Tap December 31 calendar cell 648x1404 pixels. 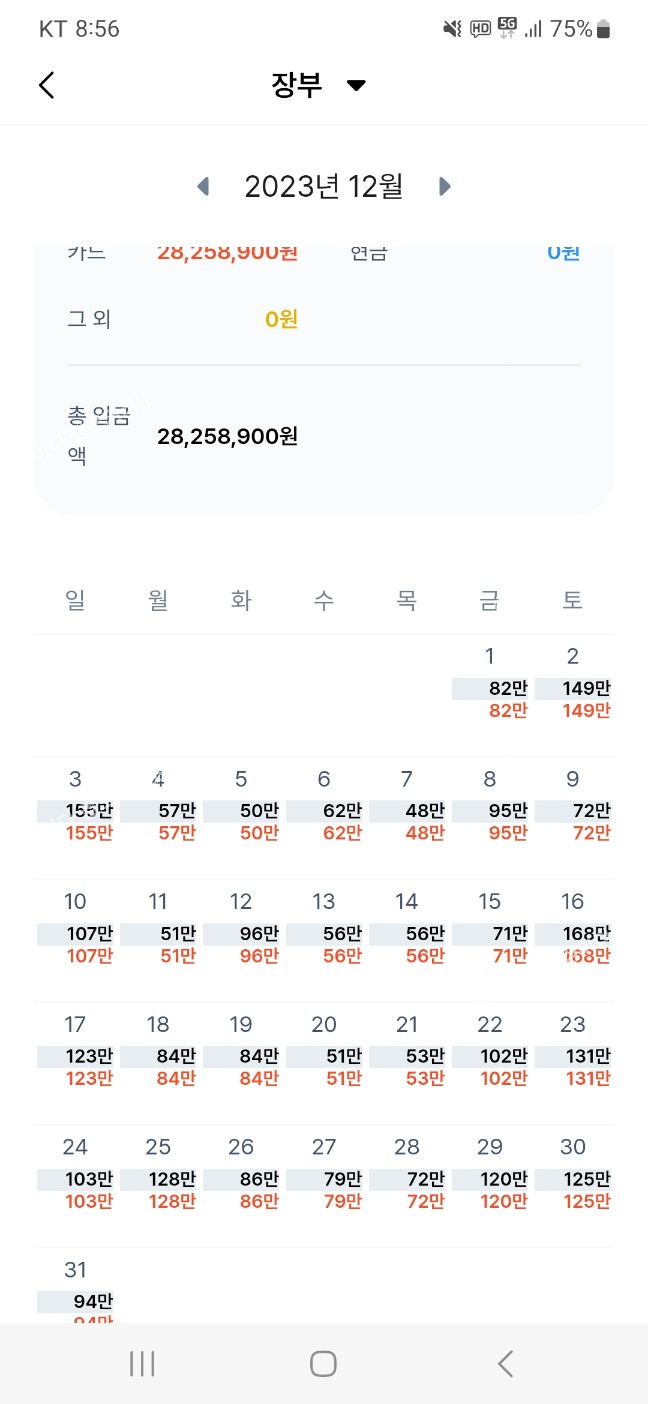(76, 1290)
